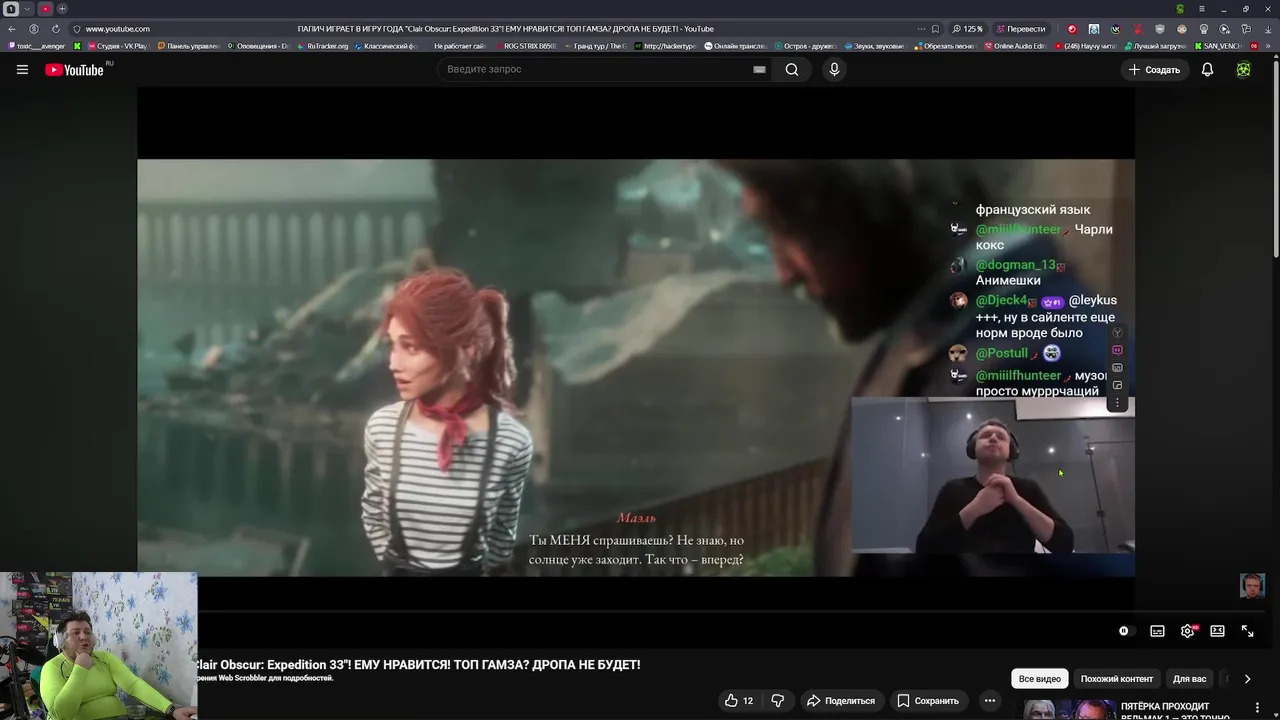The image size is (1280, 720).
Task: Dislike the video
Action: (777, 701)
